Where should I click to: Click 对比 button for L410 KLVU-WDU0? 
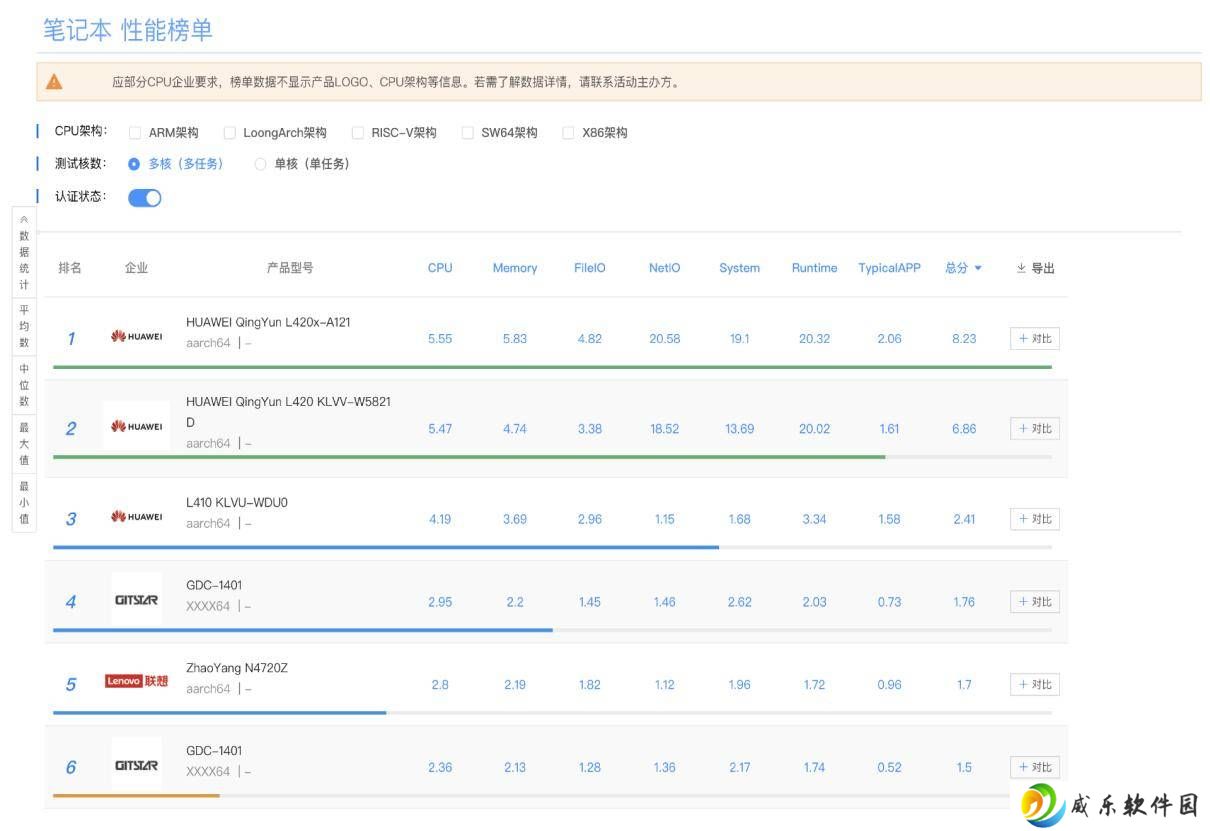coord(1035,518)
